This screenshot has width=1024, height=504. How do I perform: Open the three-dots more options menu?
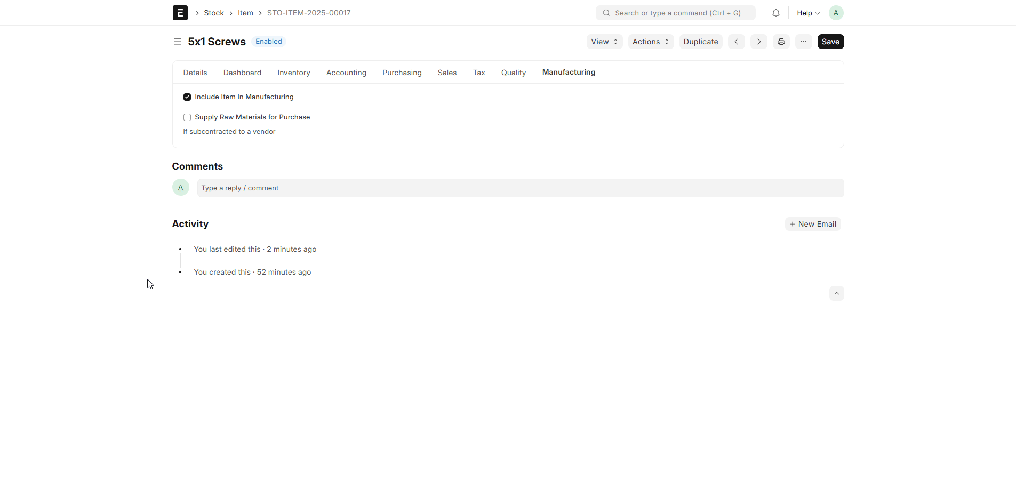point(803,42)
